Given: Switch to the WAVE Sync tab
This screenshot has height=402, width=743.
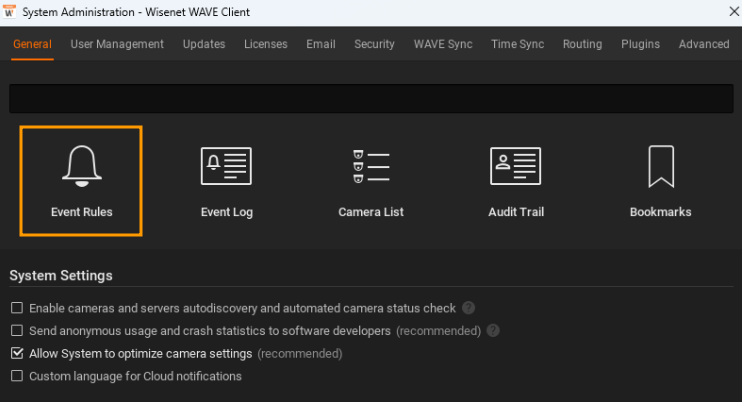Looking at the screenshot, I should [x=443, y=44].
